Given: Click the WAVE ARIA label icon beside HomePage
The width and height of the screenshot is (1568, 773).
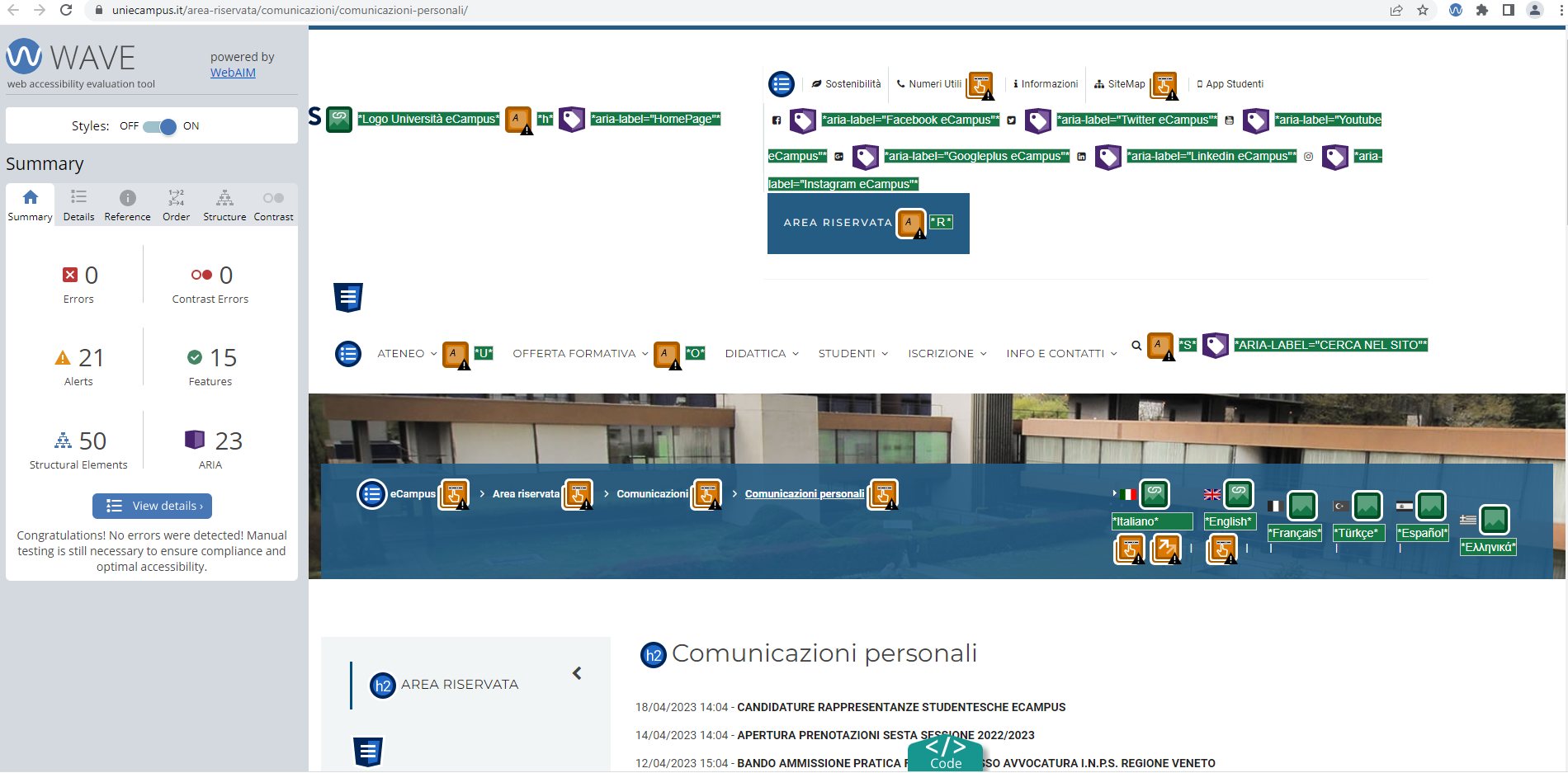Looking at the screenshot, I should [572, 120].
